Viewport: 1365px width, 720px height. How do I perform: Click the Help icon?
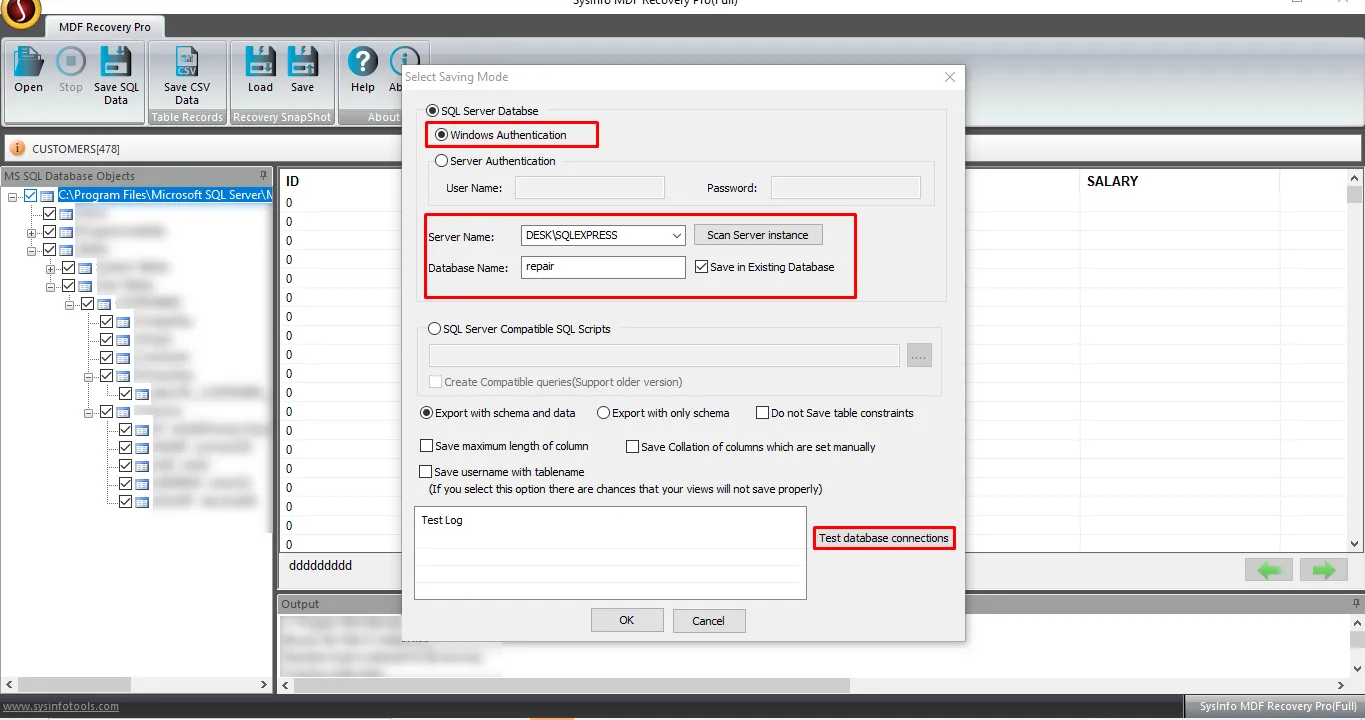coord(363,70)
